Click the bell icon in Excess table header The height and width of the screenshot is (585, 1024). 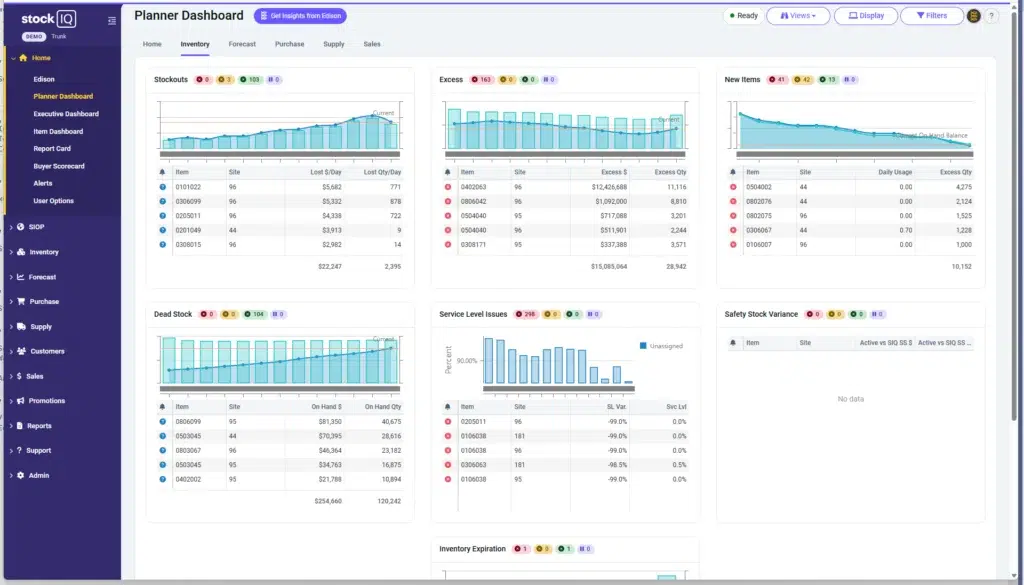tap(447, 172)
